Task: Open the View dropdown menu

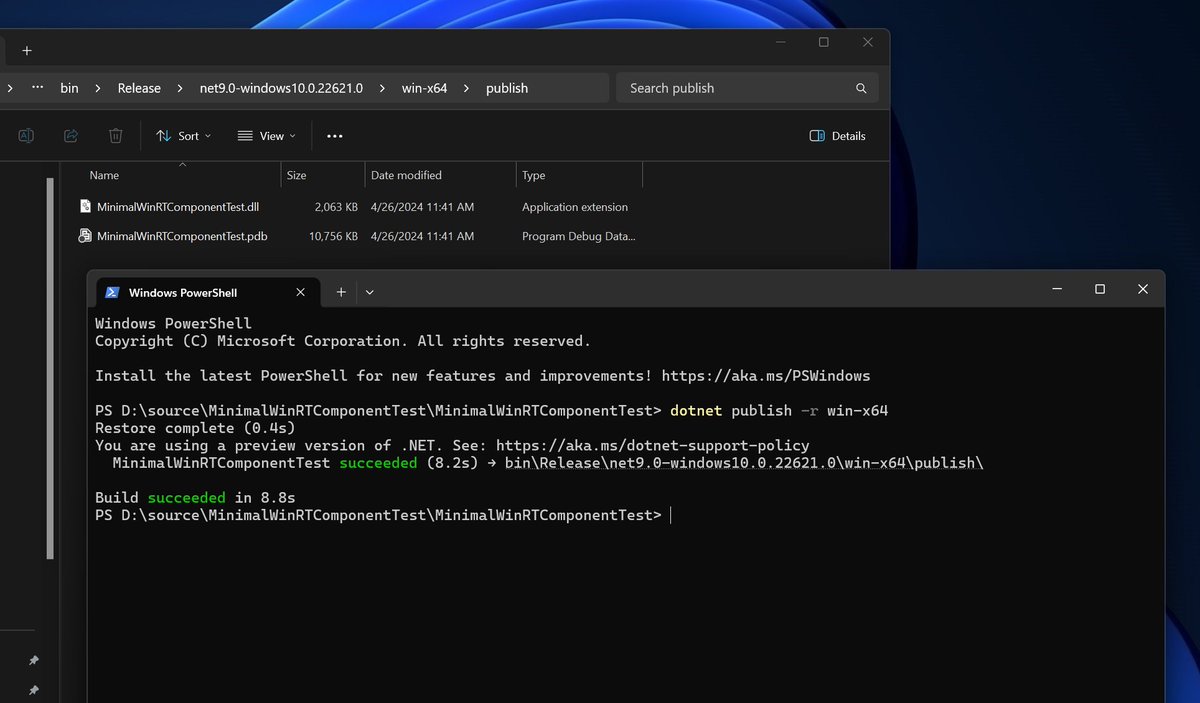Action: [266, 136]
